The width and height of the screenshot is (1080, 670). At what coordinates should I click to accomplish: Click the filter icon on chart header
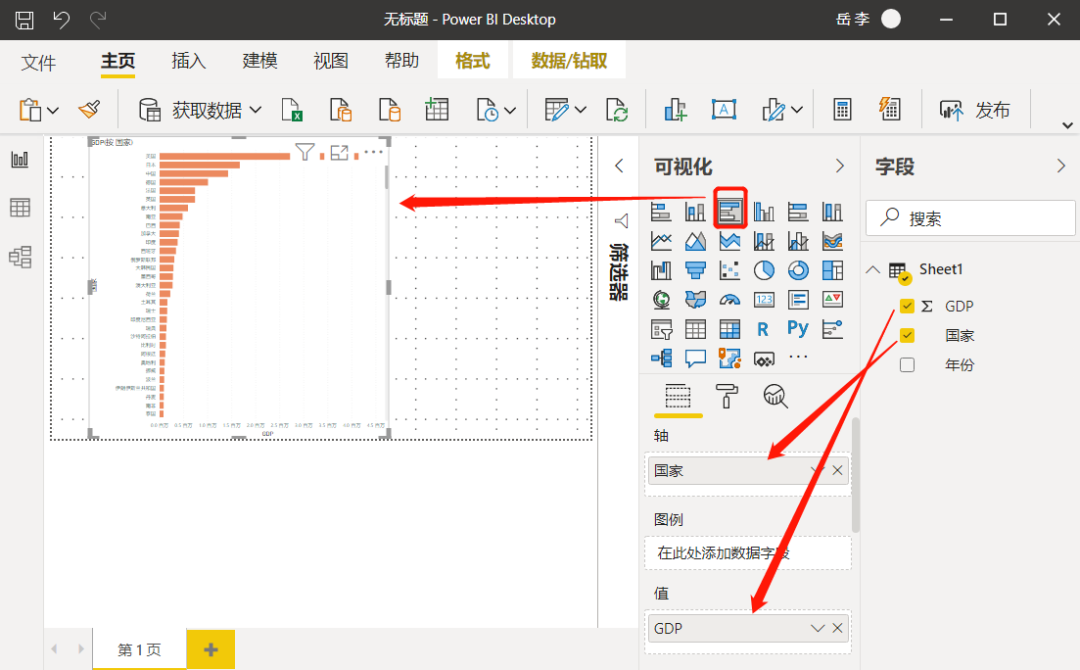(304, 152)
